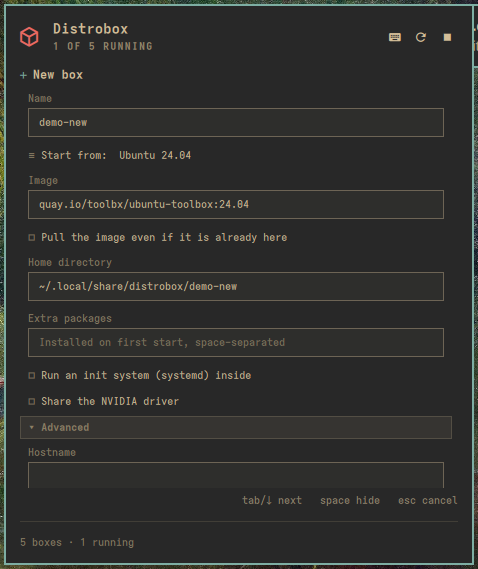This screenshot has height=569, width=478.
Task: Click the Home directory input field
Action: click(x=236, y=286)
